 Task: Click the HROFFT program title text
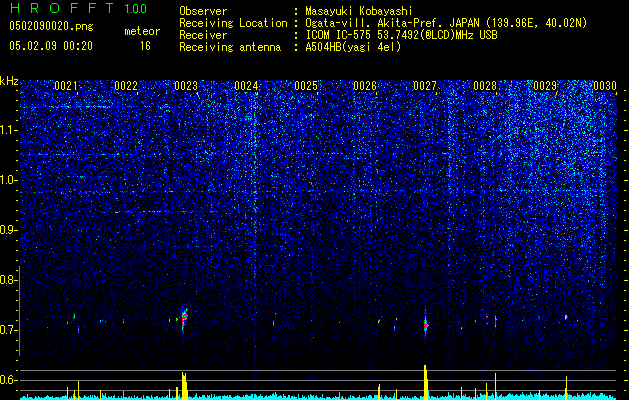click(x=63, y=8)
